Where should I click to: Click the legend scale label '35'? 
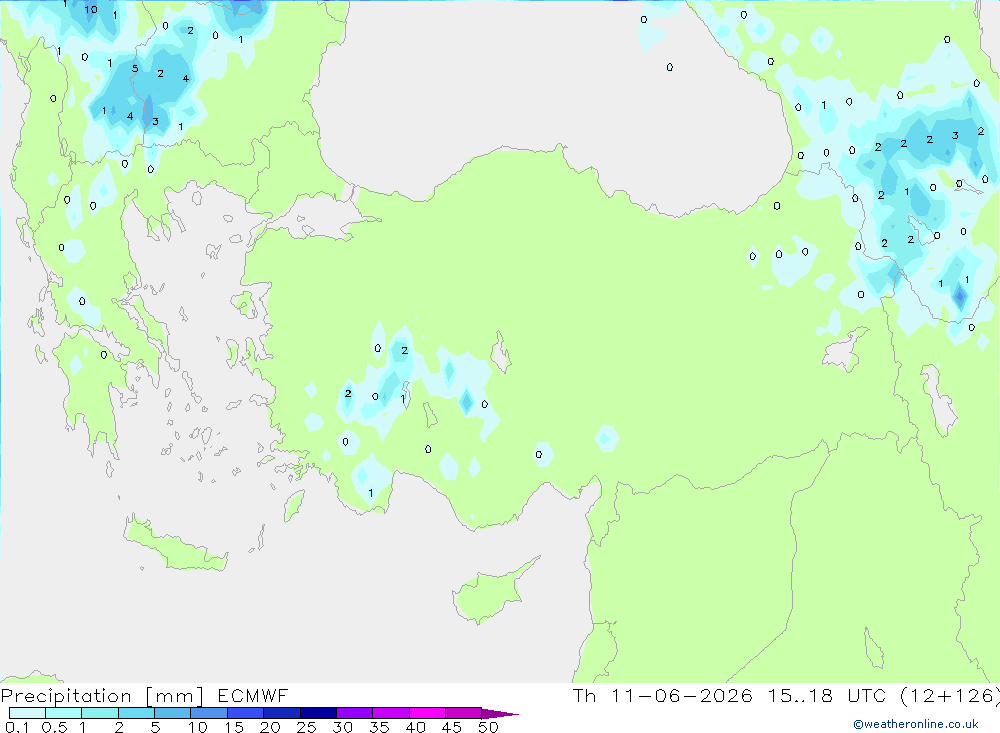click(x=379, y=727)
